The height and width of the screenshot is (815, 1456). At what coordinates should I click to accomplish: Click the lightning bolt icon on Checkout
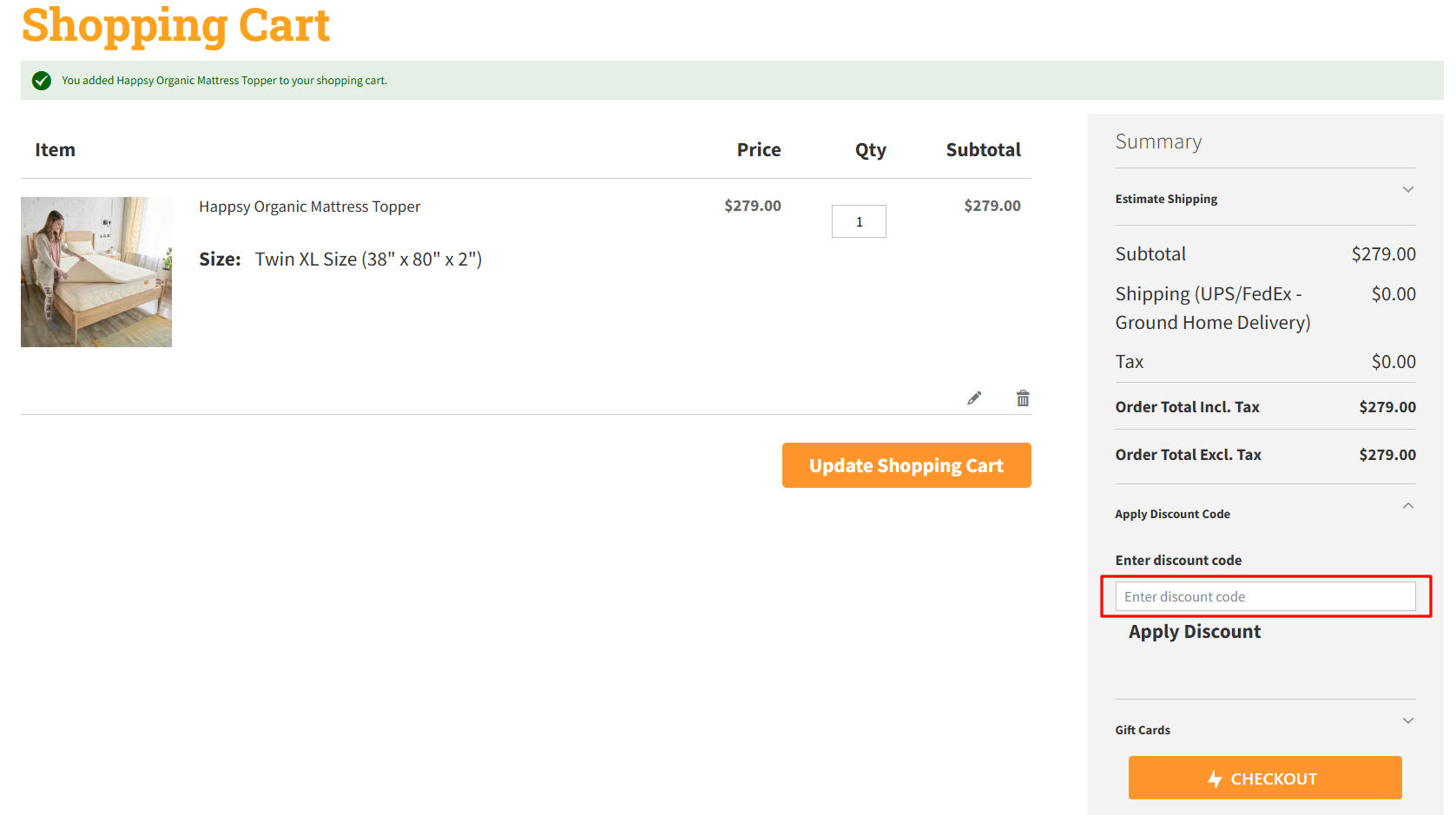(1214, 779)
